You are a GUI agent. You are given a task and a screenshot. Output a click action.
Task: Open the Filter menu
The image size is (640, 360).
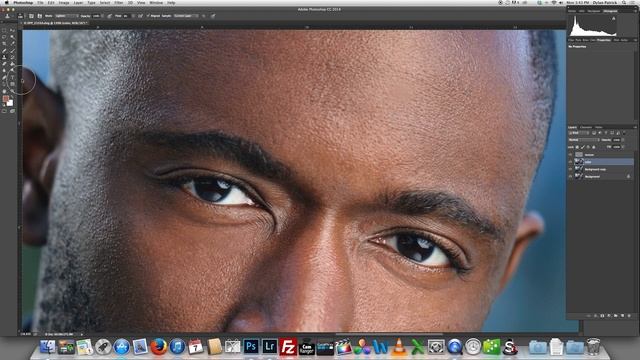(x=119, y=2)
